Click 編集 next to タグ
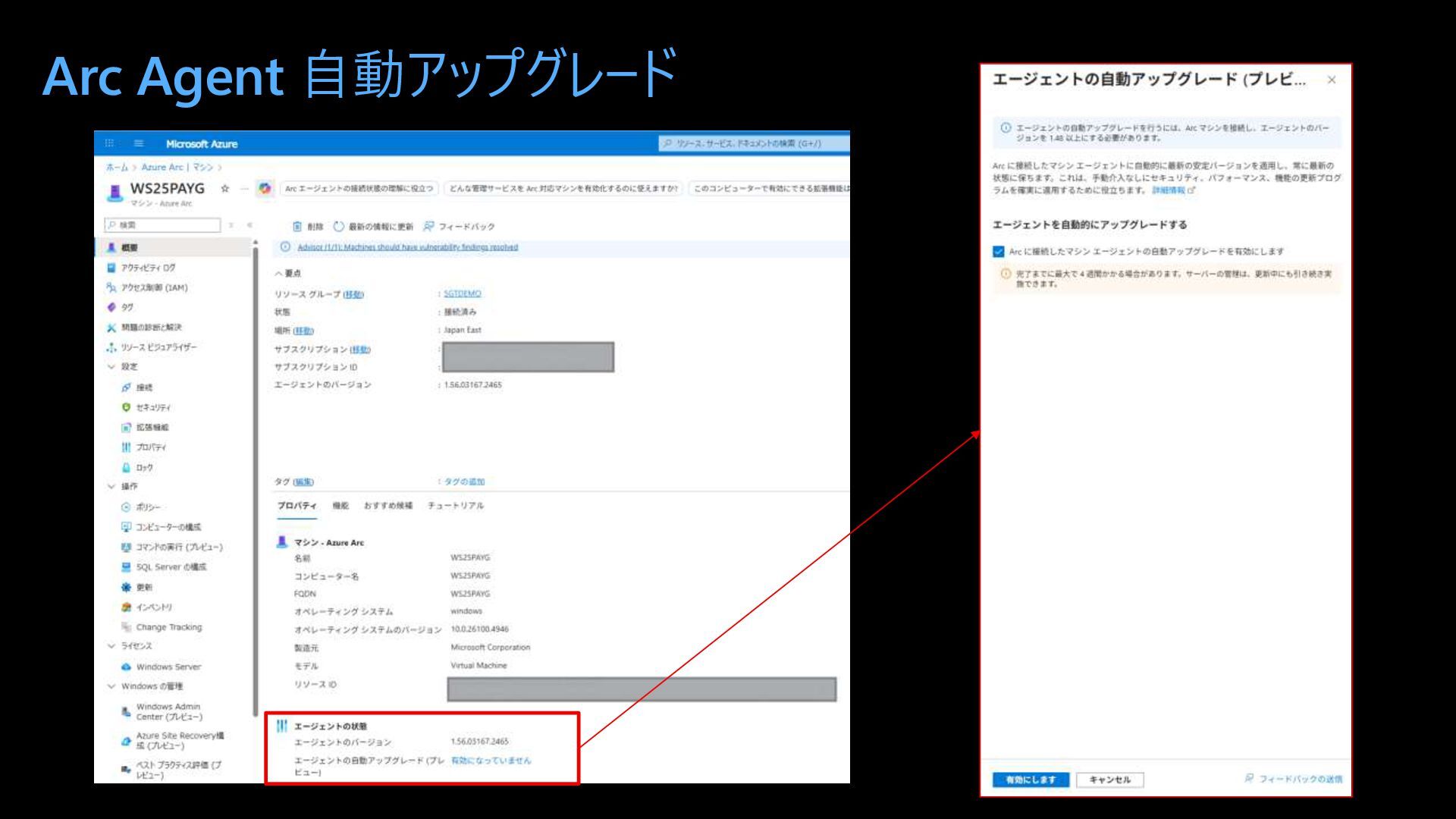The image size is (1456, 819). pyautogui.click(x=303, y=482)
